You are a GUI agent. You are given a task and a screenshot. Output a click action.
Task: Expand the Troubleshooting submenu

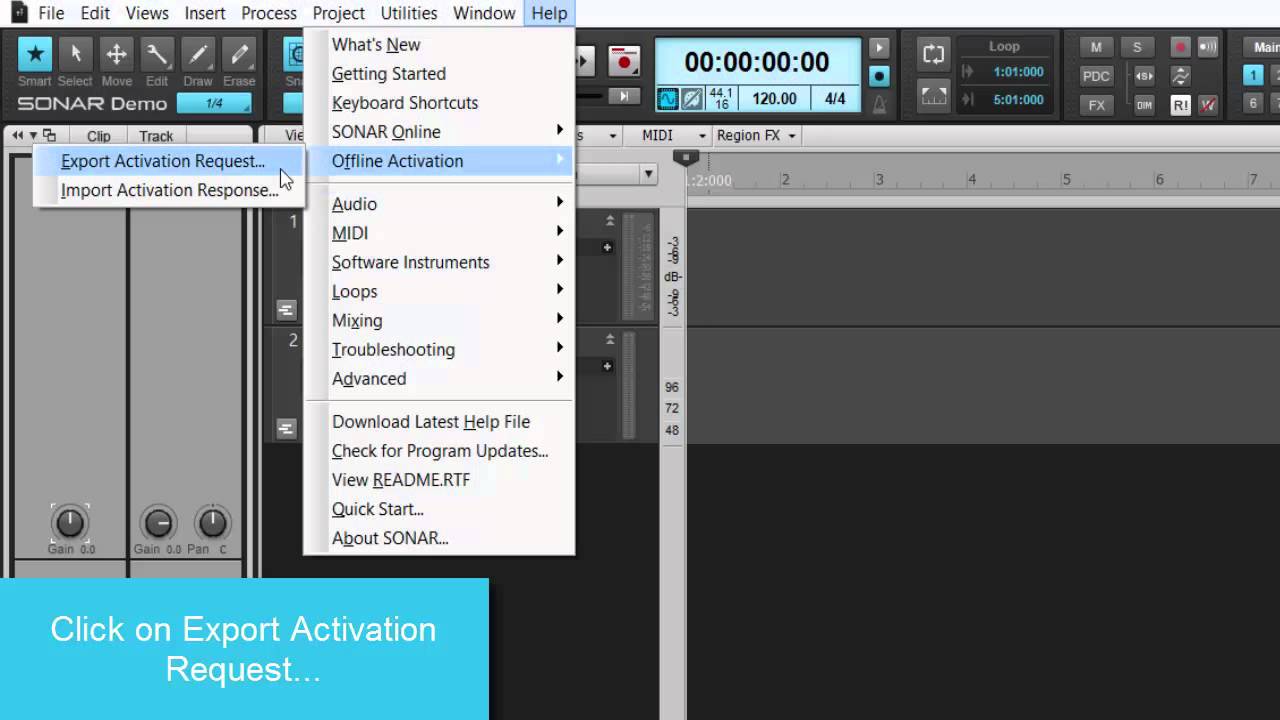click(439, 350)
